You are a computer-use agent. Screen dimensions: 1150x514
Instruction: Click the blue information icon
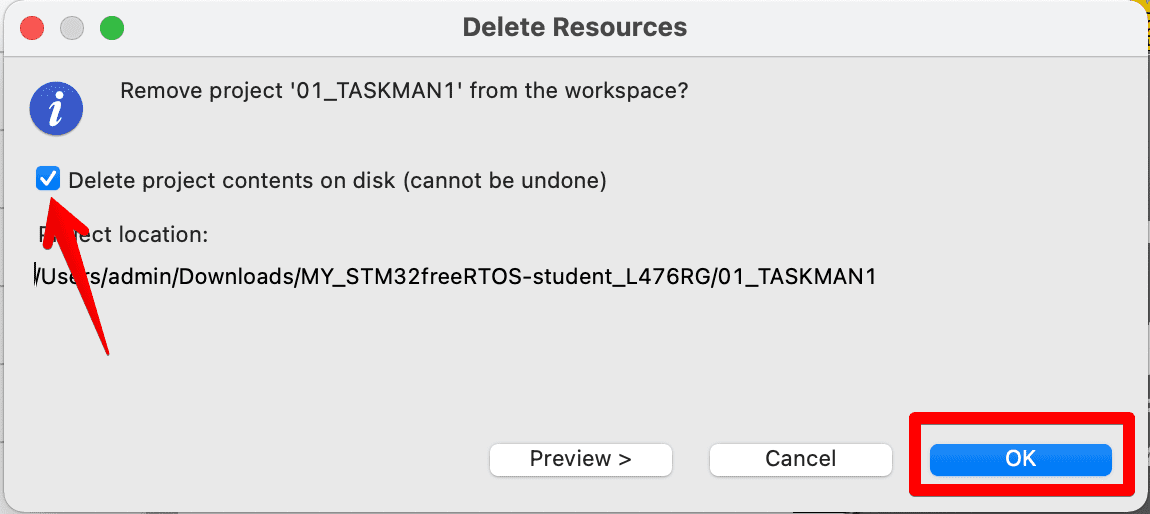pyautogui.click(x=56, y=110)
